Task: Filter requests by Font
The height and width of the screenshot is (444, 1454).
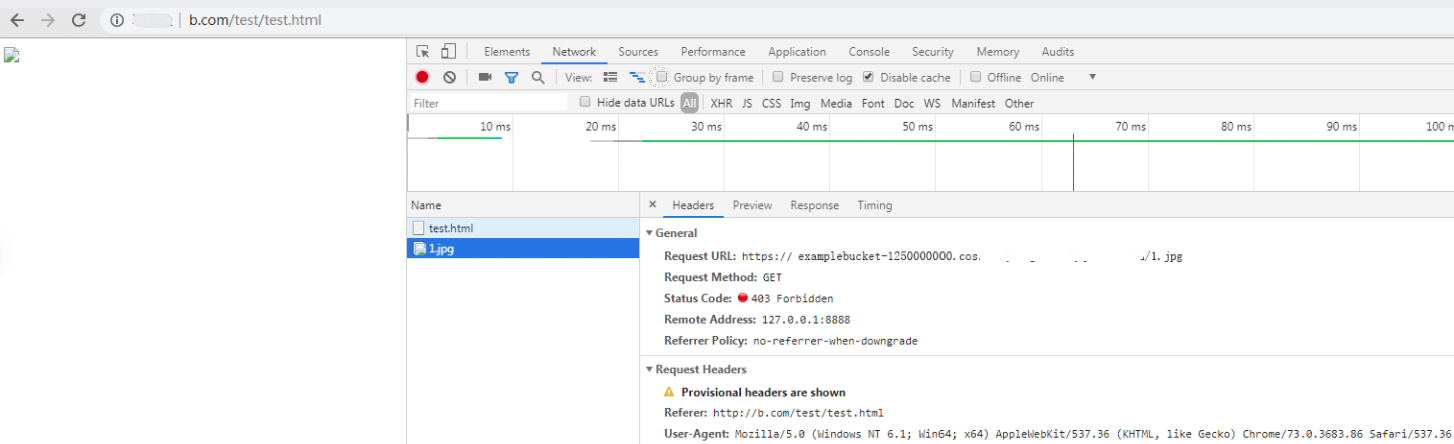Action: tap(873, 103)
